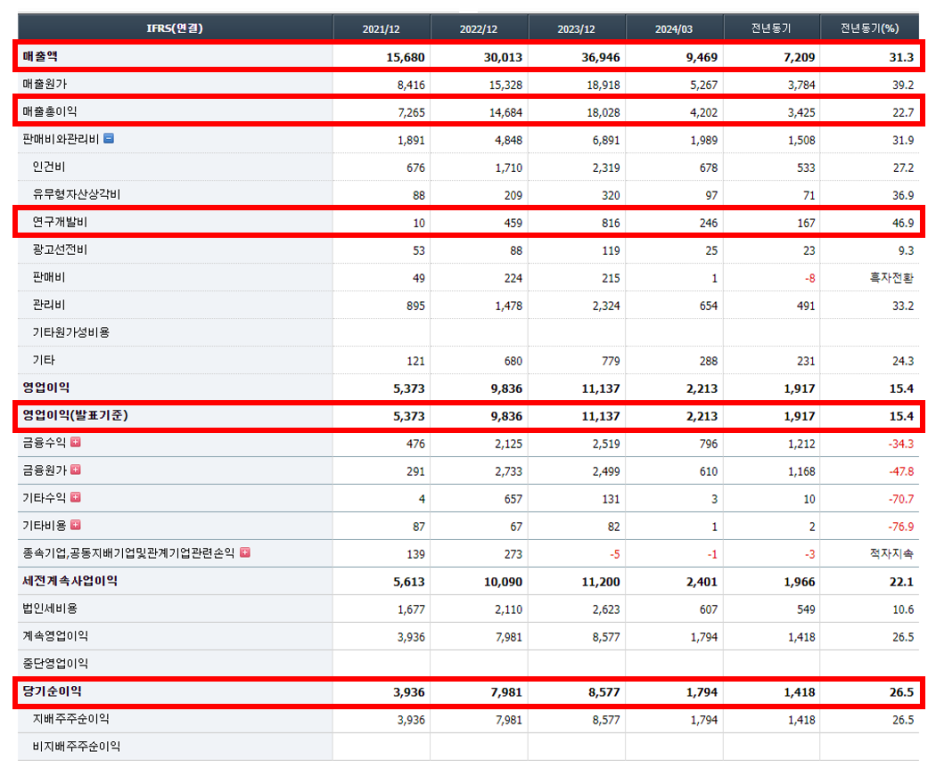This screenshot has width=936, height=768.
Task: Expand the 금융수익 row plus icon
Action: (x=75, y=442)
